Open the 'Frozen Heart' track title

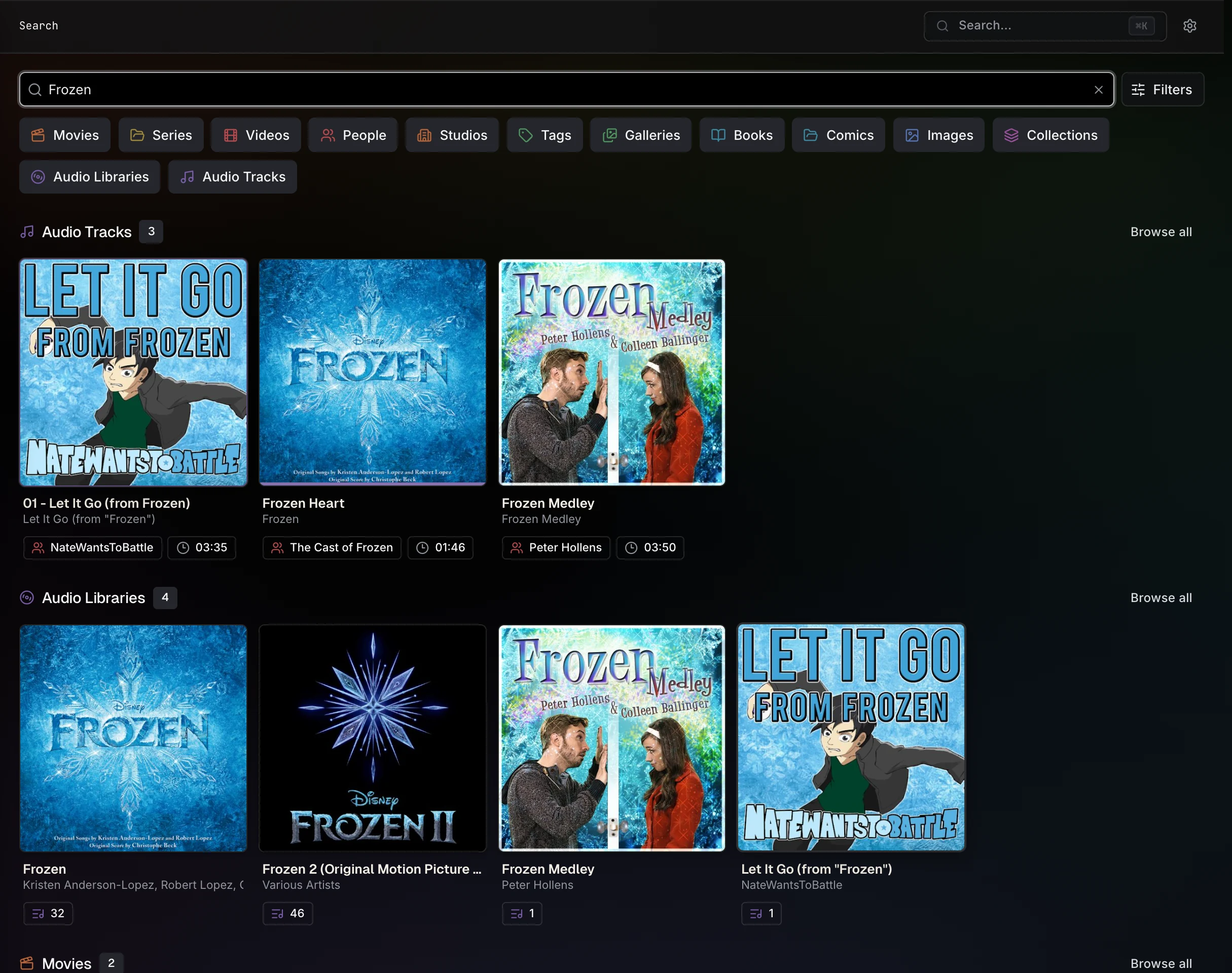click(x=303, y=503)
